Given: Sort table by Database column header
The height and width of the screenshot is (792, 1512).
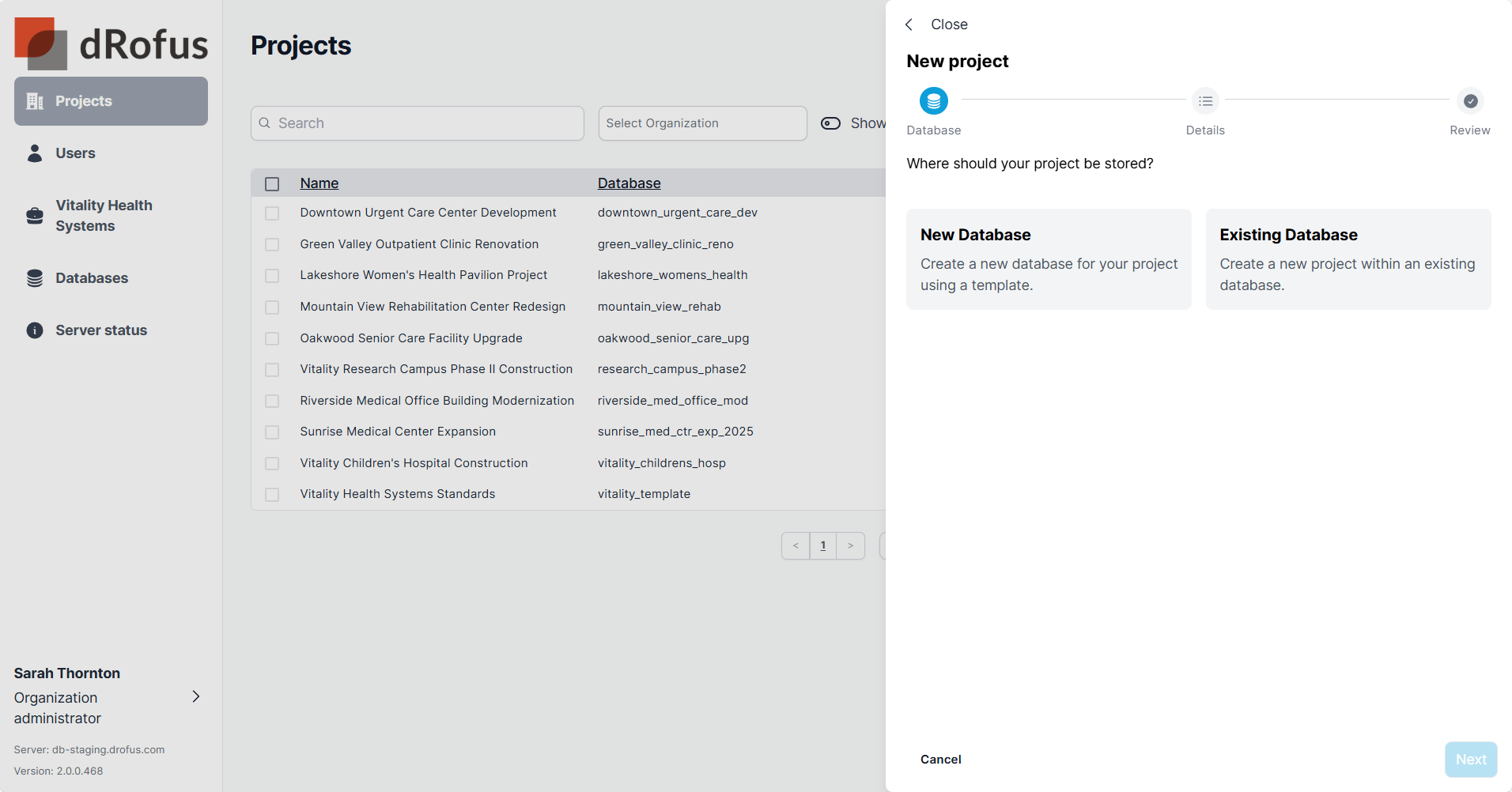Looking at the screenshot, I should click(629, 183).
